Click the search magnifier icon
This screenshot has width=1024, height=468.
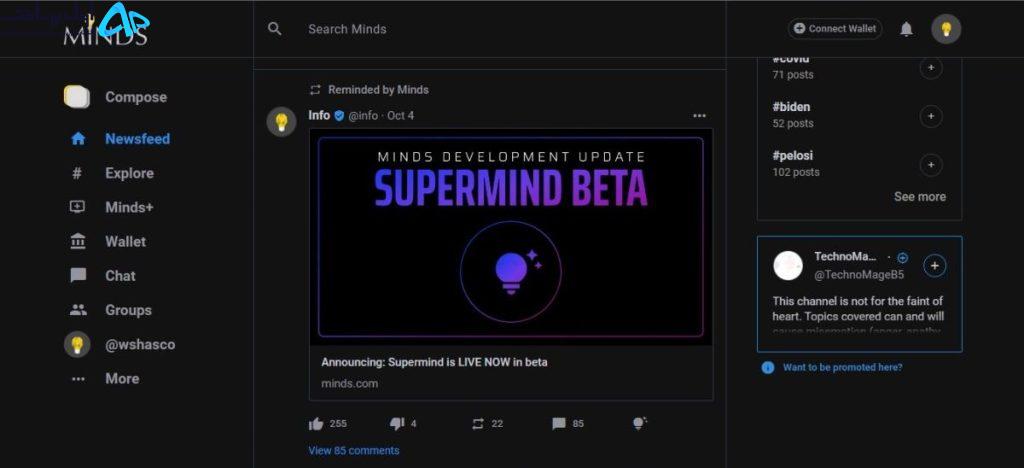[x=275, y=29]
